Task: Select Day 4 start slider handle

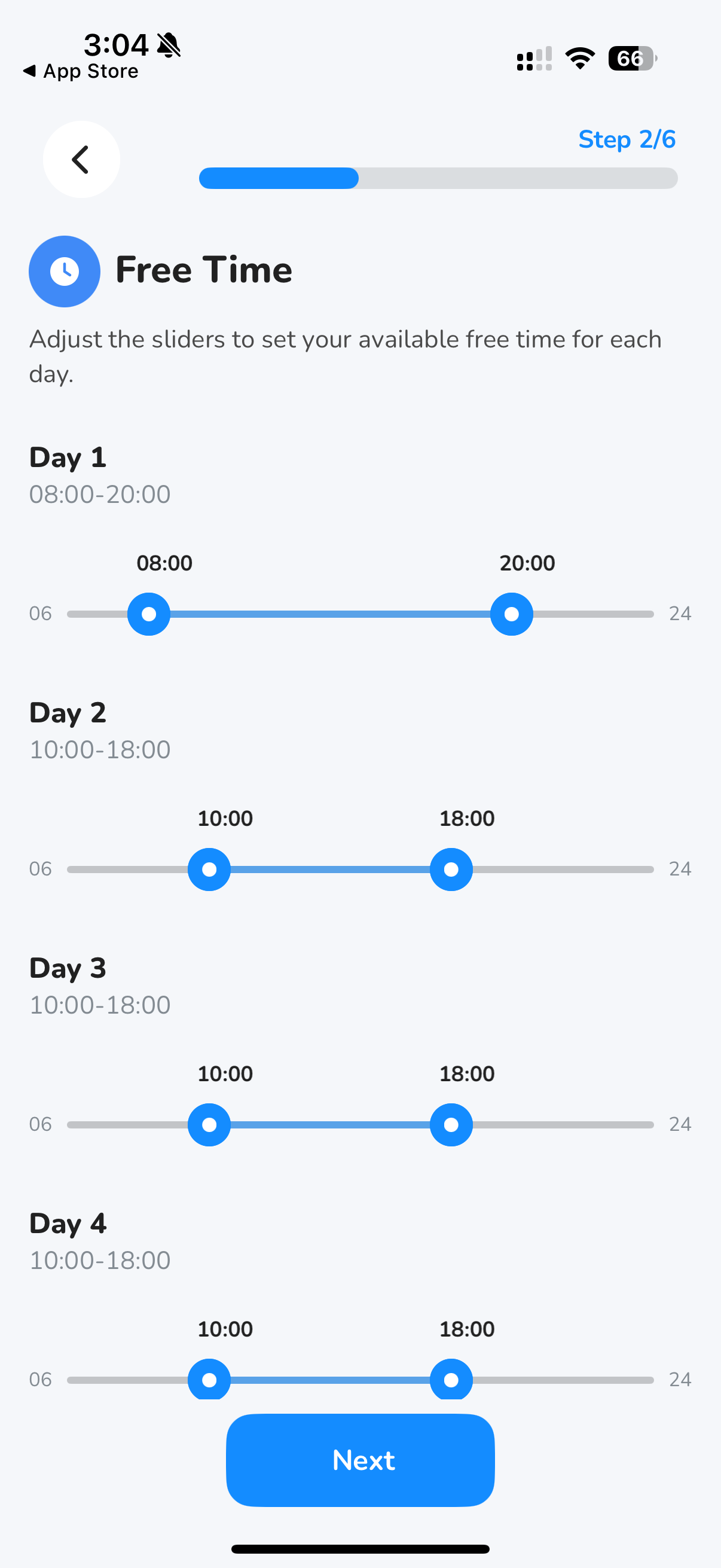Action: (209, 1379)
